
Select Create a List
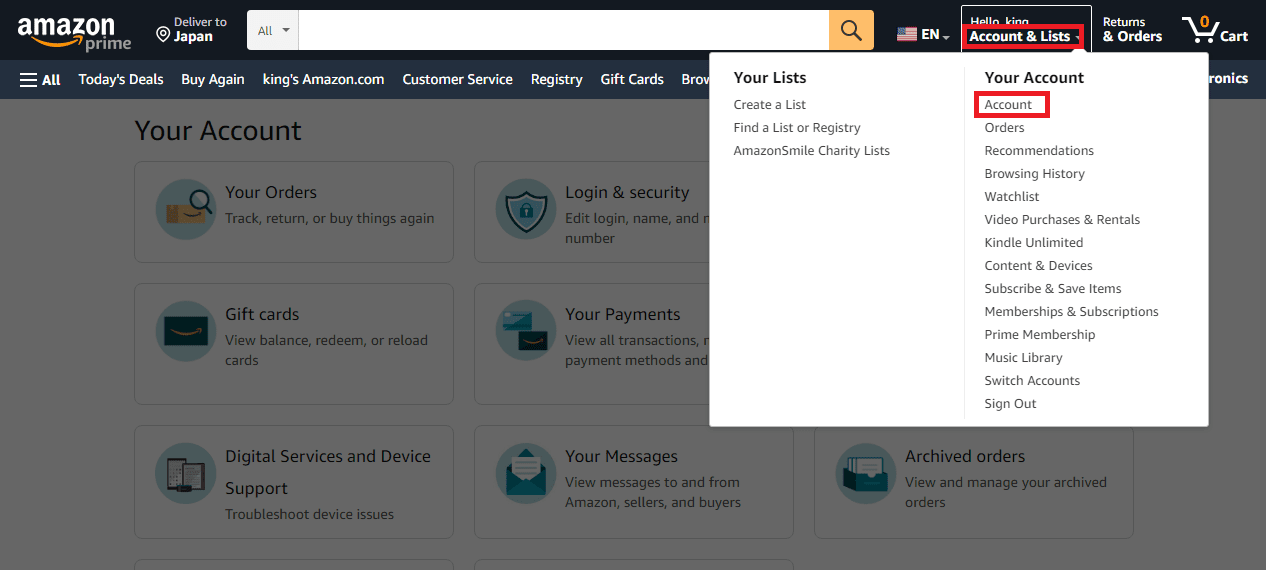click(770, 105)
